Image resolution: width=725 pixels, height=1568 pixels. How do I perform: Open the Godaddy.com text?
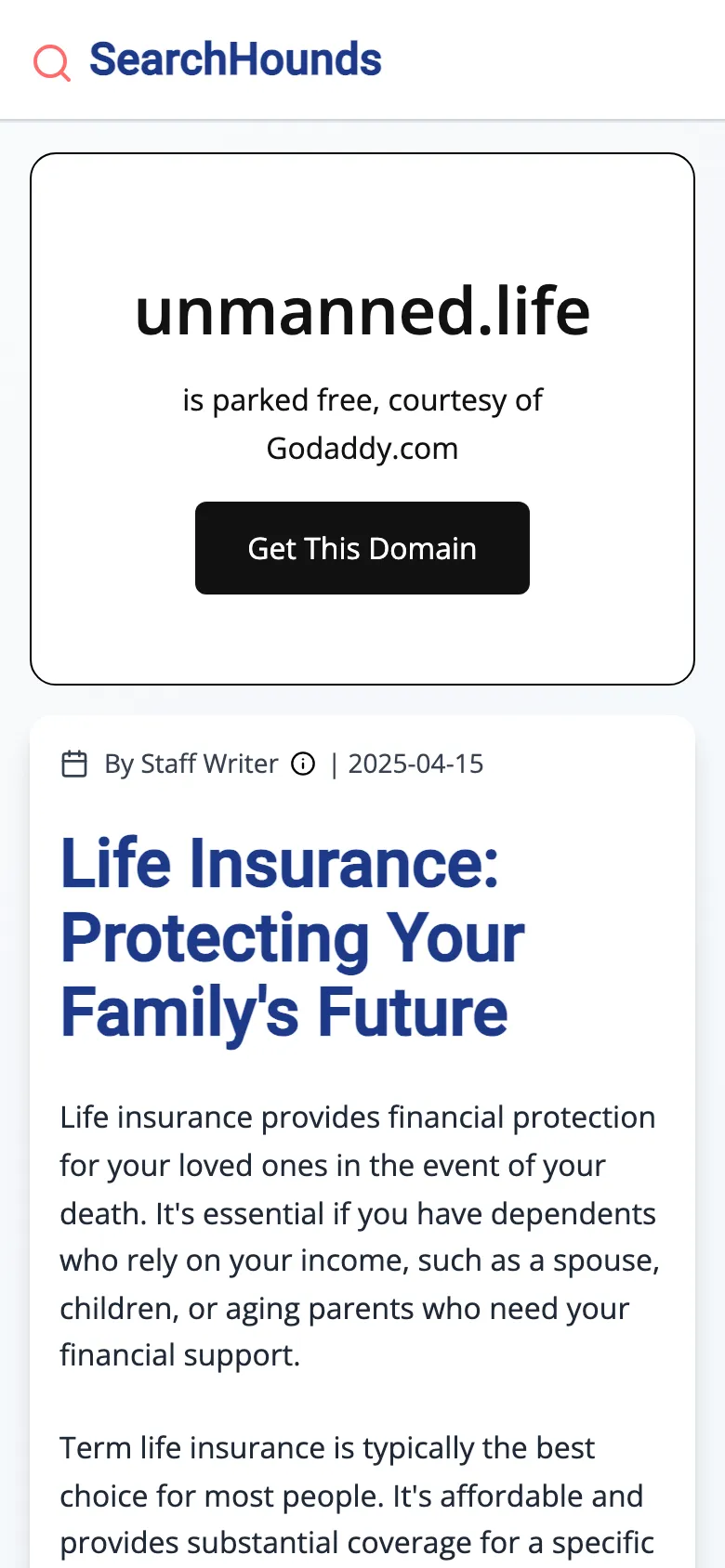point(362,449)
